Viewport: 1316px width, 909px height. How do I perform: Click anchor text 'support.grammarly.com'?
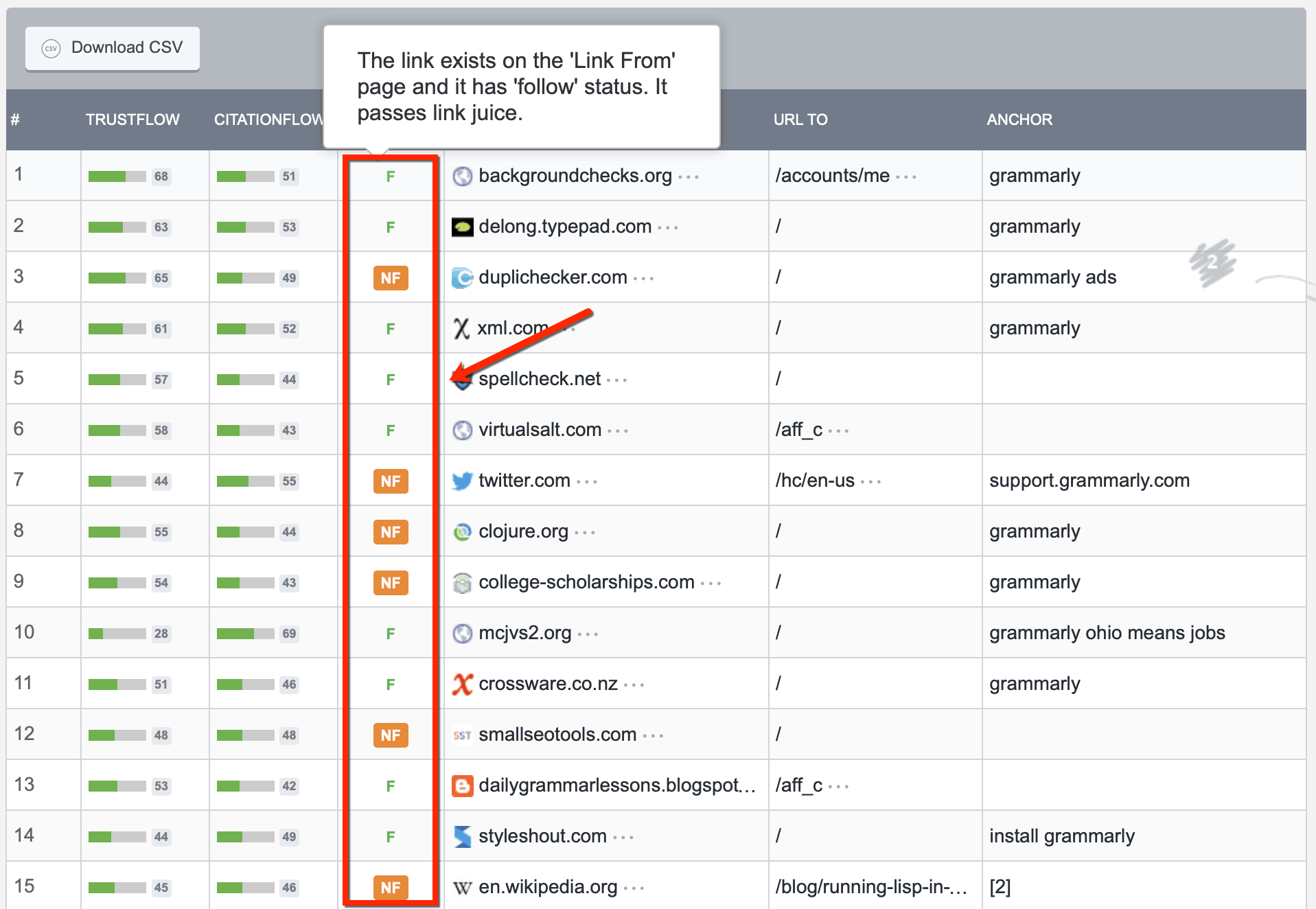pos(1089,481)
